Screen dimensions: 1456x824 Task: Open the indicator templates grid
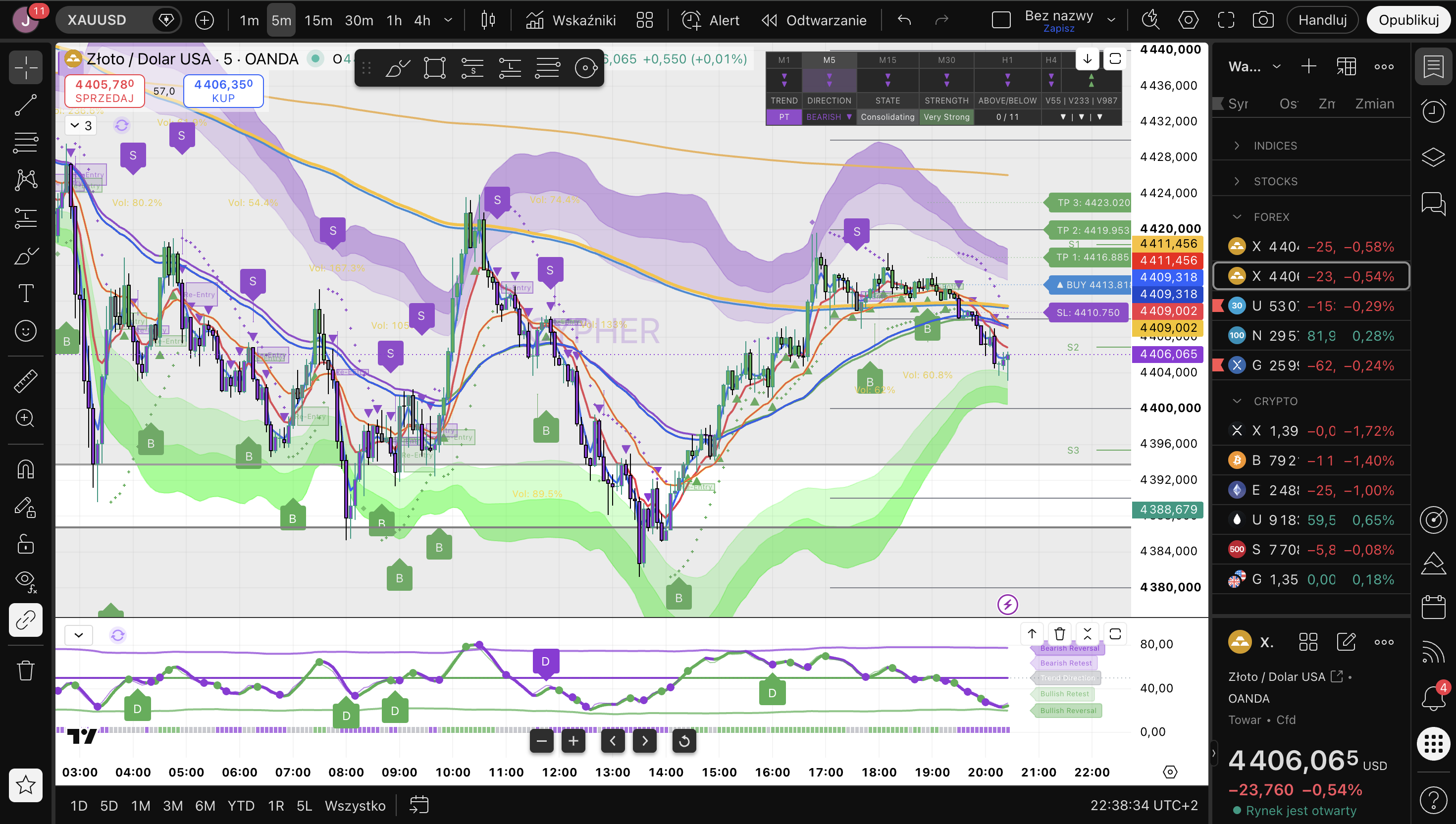pos(644,20)
